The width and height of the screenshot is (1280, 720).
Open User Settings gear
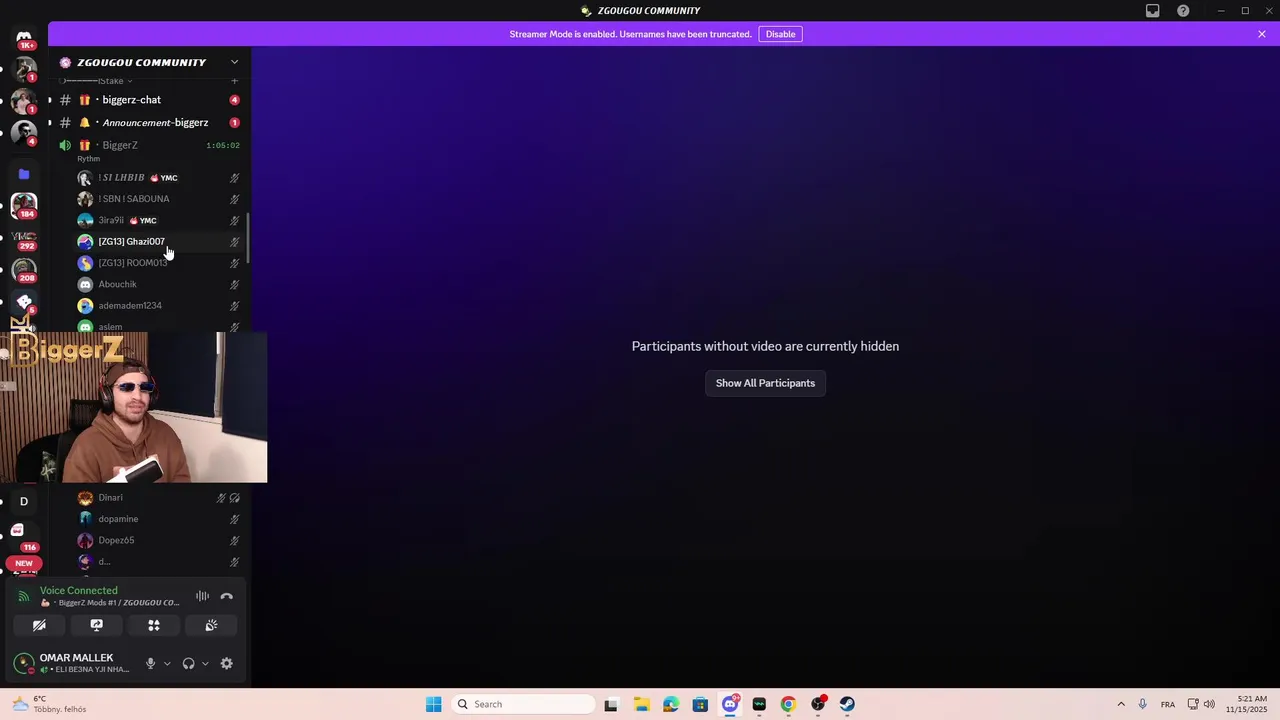227,663
